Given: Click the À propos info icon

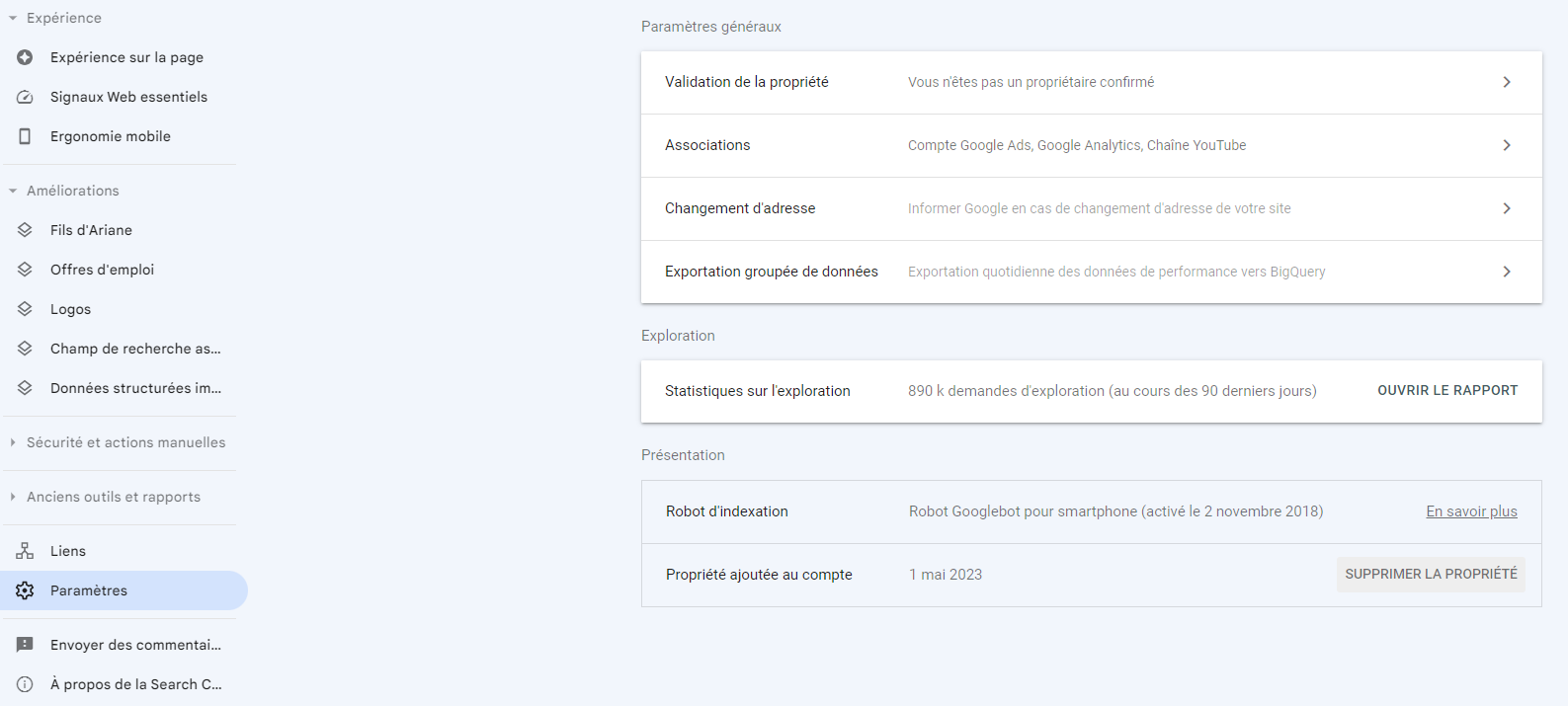Looking at the screenshot, I should tap(25, 684).
